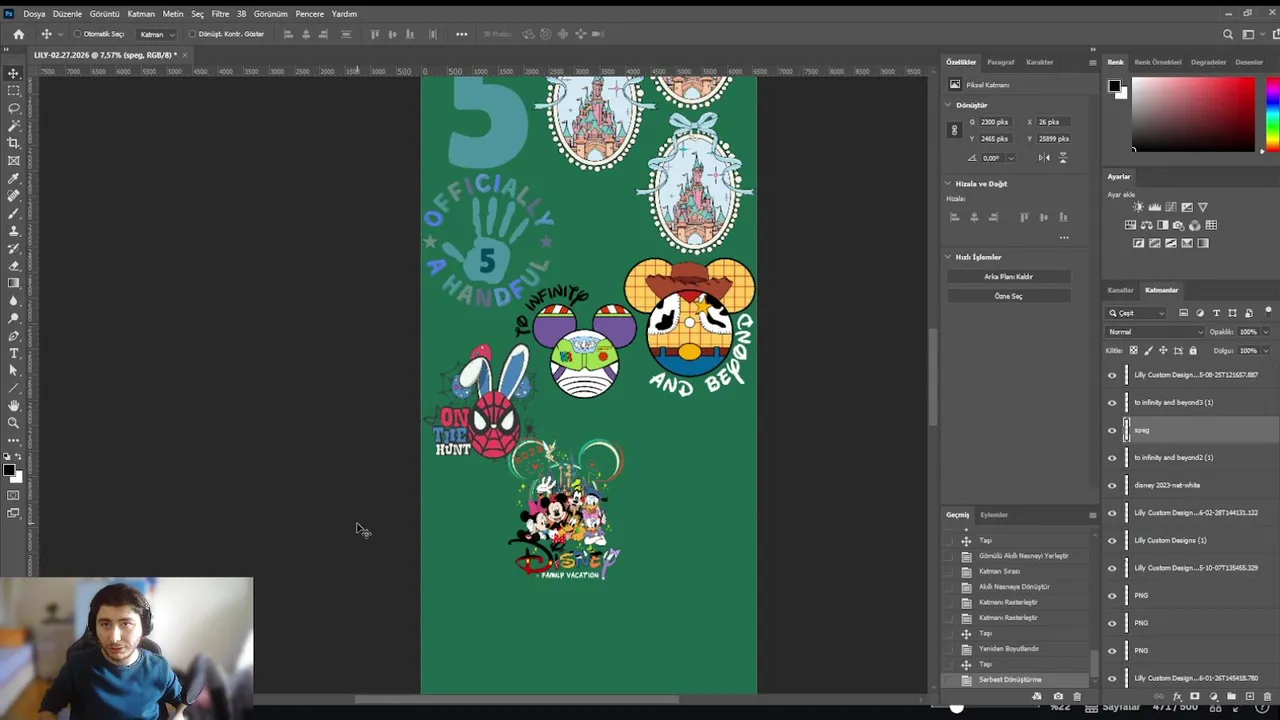This screenshot has width=1280, height=720.
Task: Open the Filtre menu
Action: point(220,14)
